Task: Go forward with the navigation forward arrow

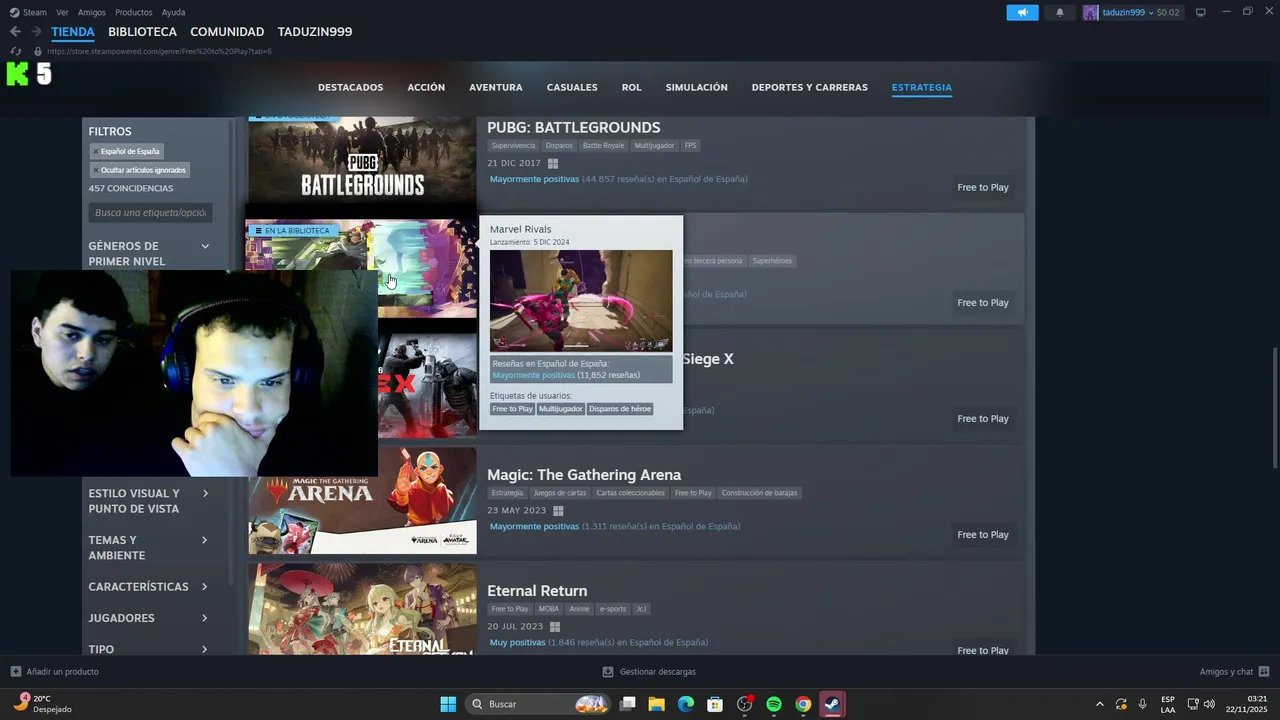Action: [36, 32]
